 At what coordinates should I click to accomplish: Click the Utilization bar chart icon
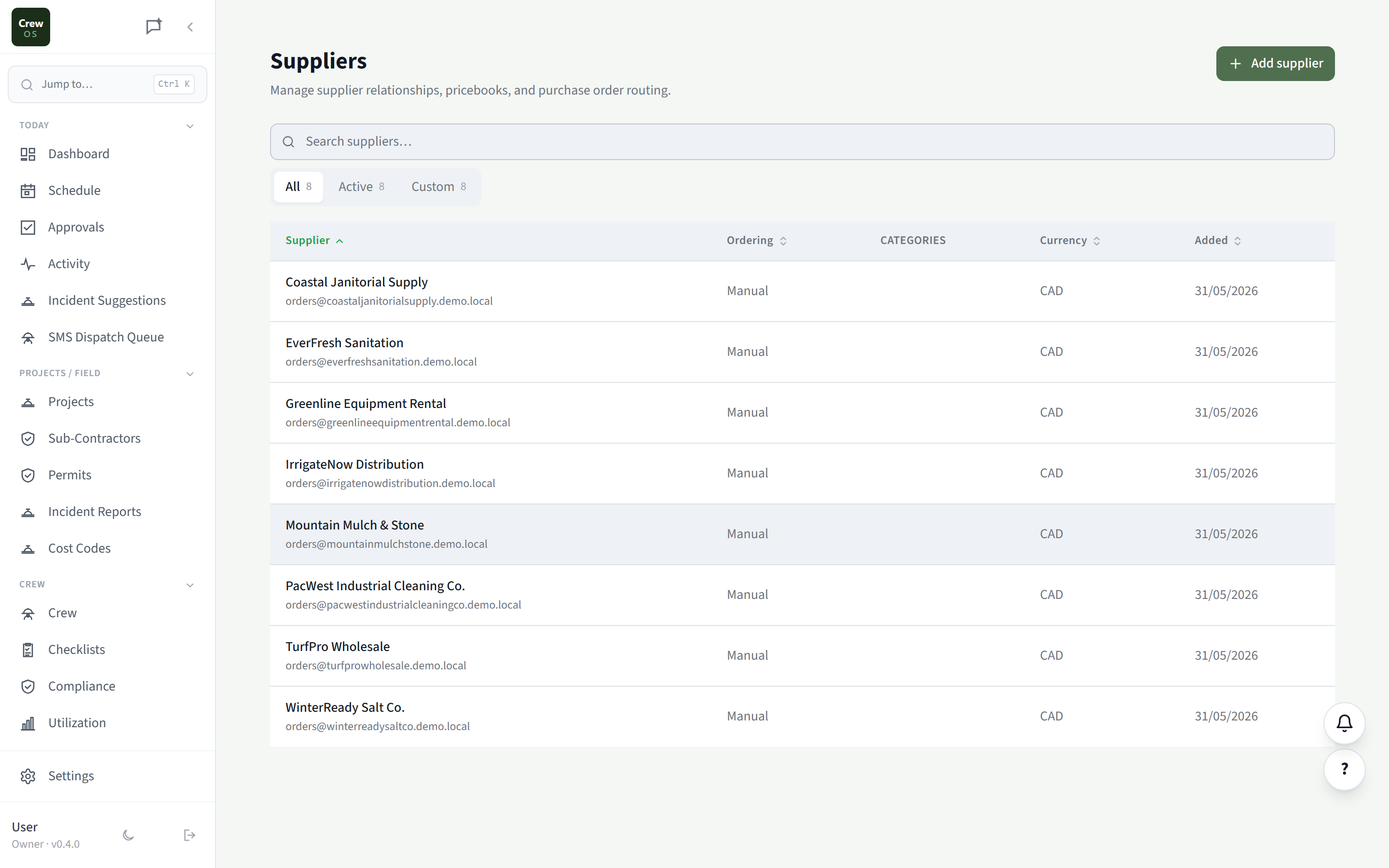click(x=28, y=723)
